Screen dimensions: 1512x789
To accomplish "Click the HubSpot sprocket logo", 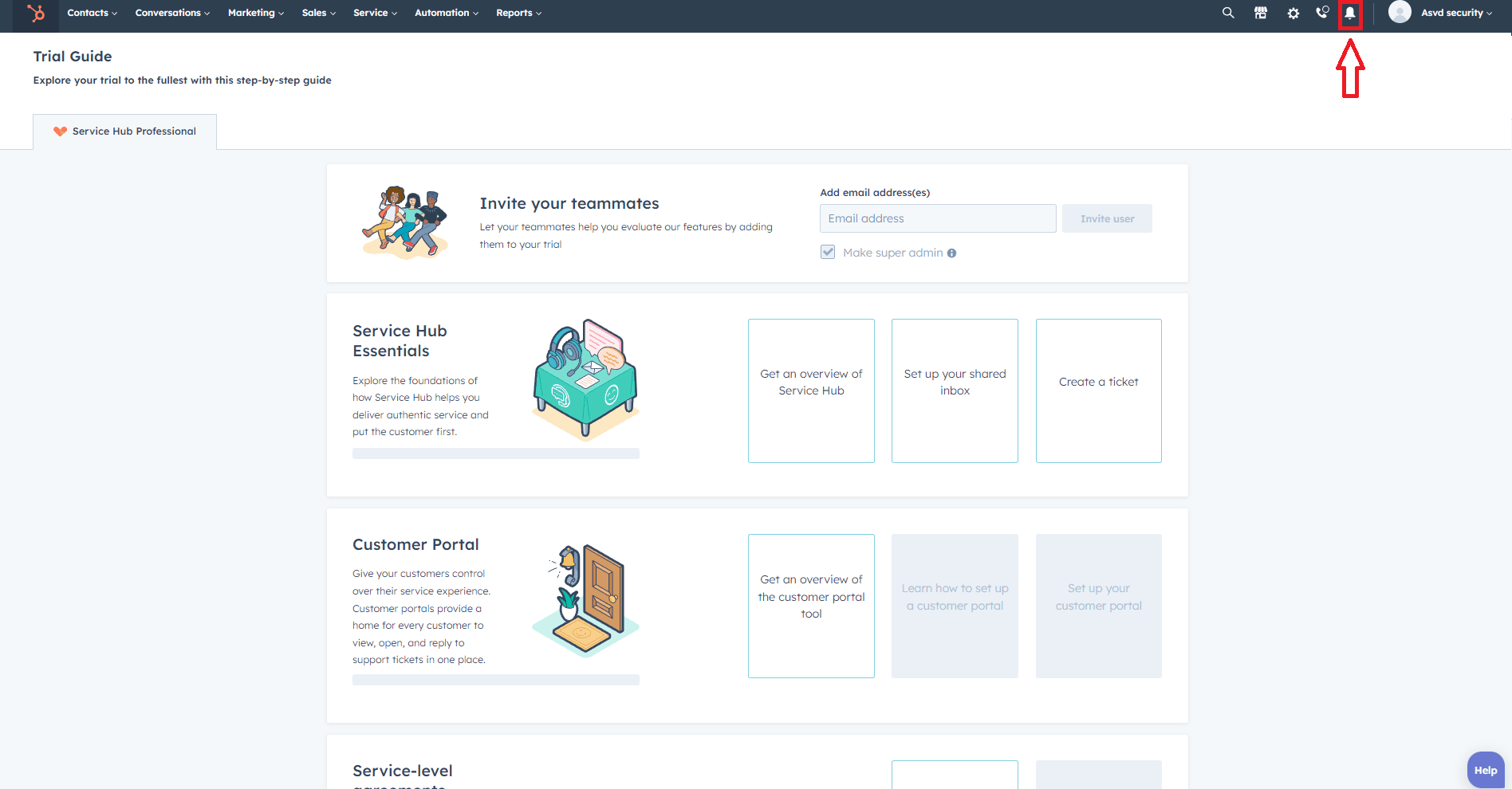I will [36, 13].
